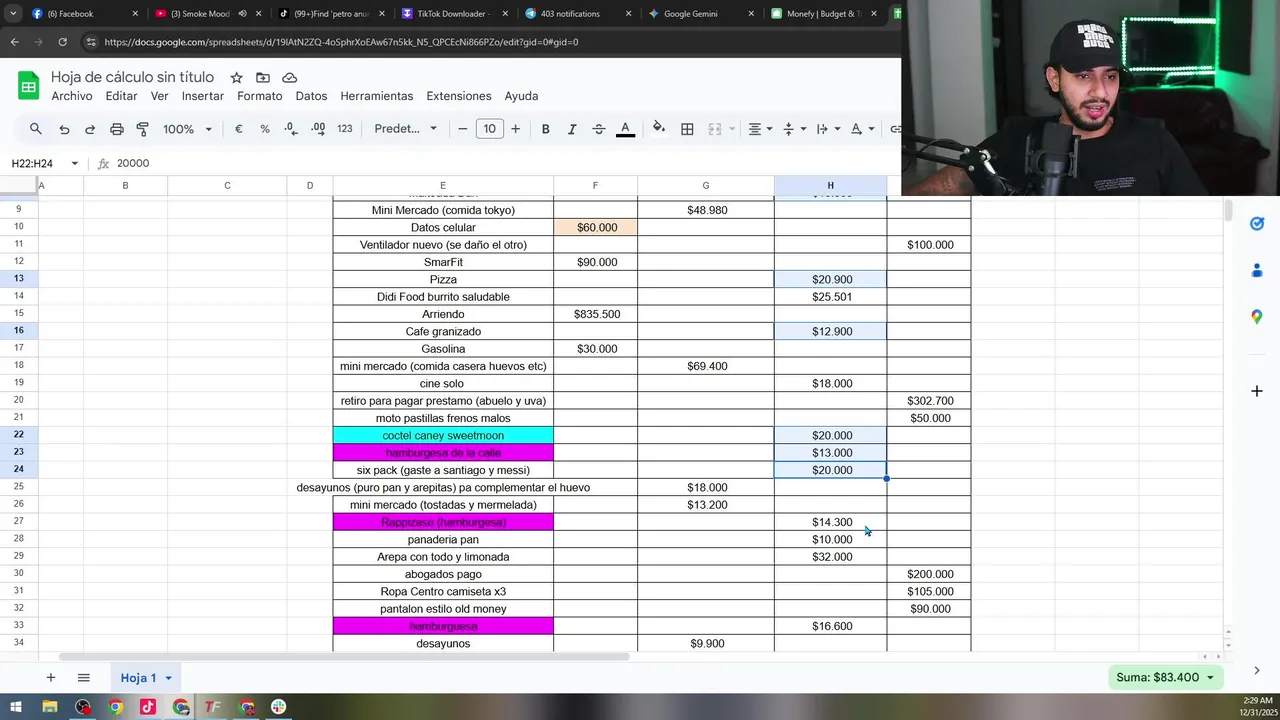This screenshot has height=720, width=1280.
Task: Open the Extensiones menu
Action: [x=459, y=96]
